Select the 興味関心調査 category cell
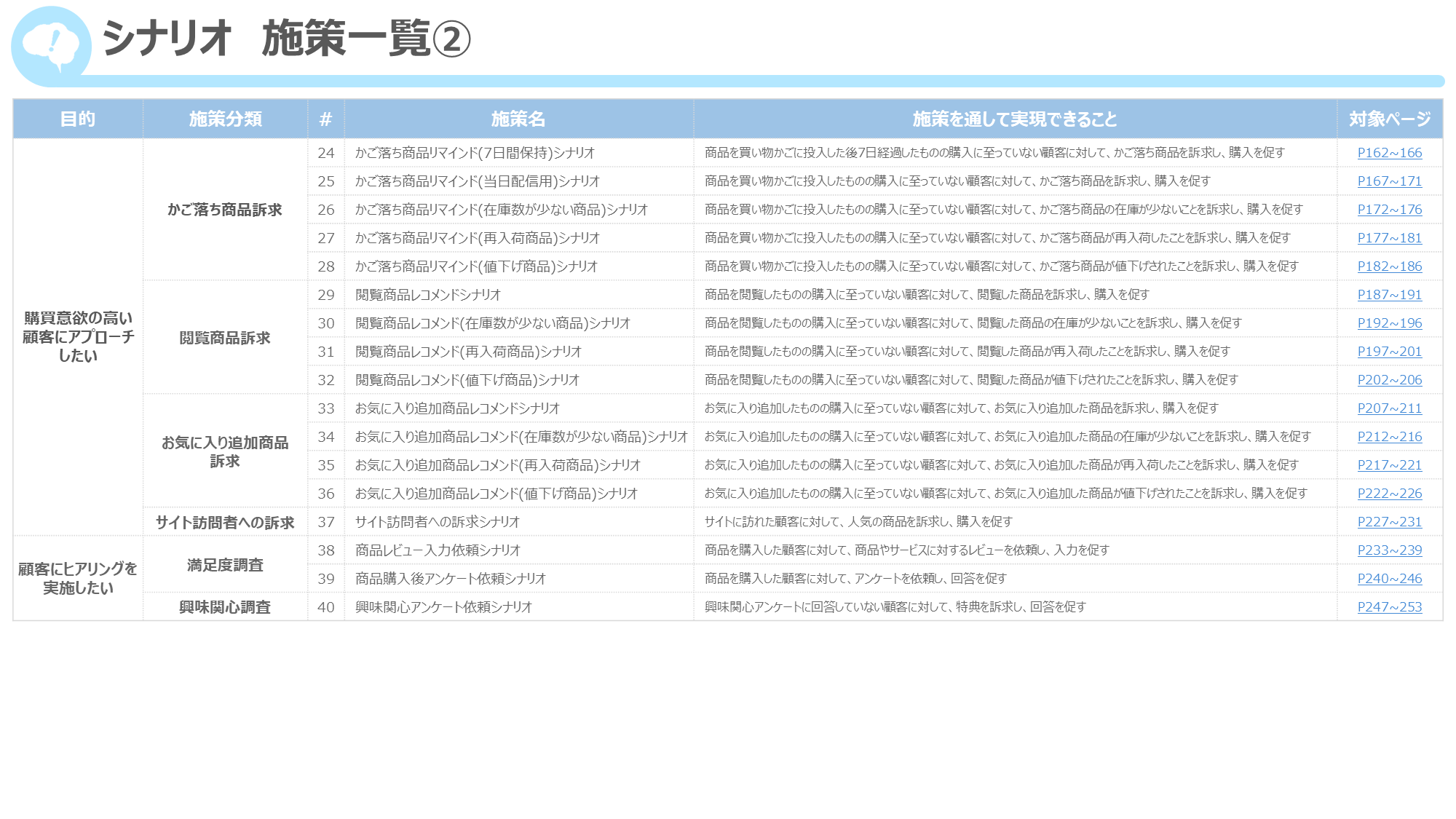The height and width of the screenshot is (819, 1456). tap(225, 607)
